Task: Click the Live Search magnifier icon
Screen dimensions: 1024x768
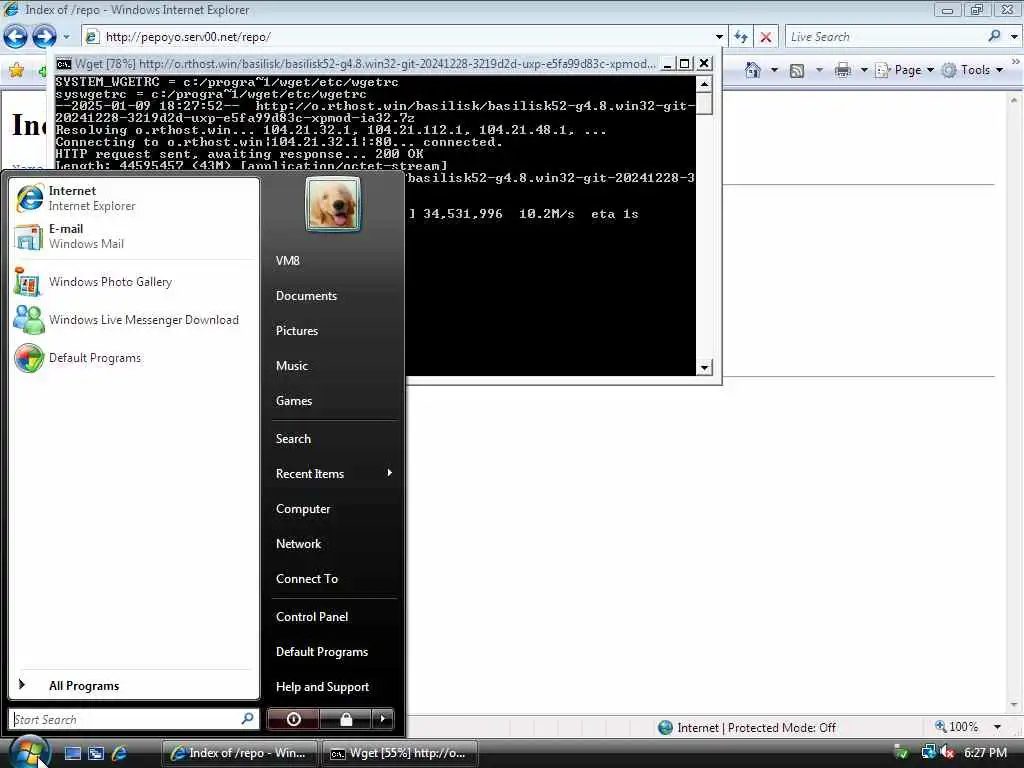Action: coord(994,36)
